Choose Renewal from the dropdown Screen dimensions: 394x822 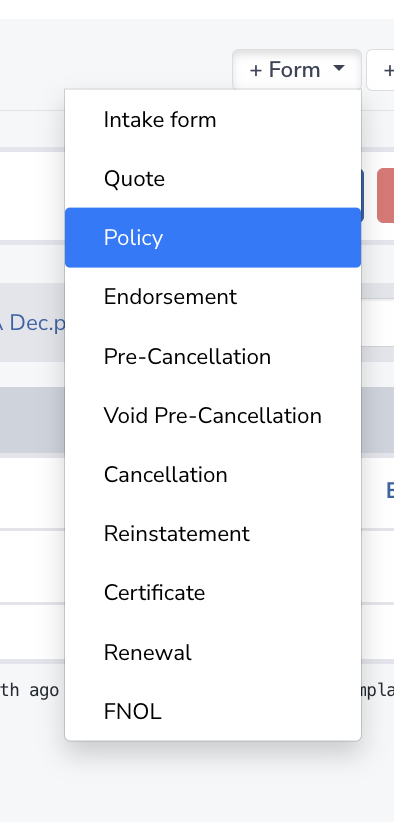[x=213, y=653]
